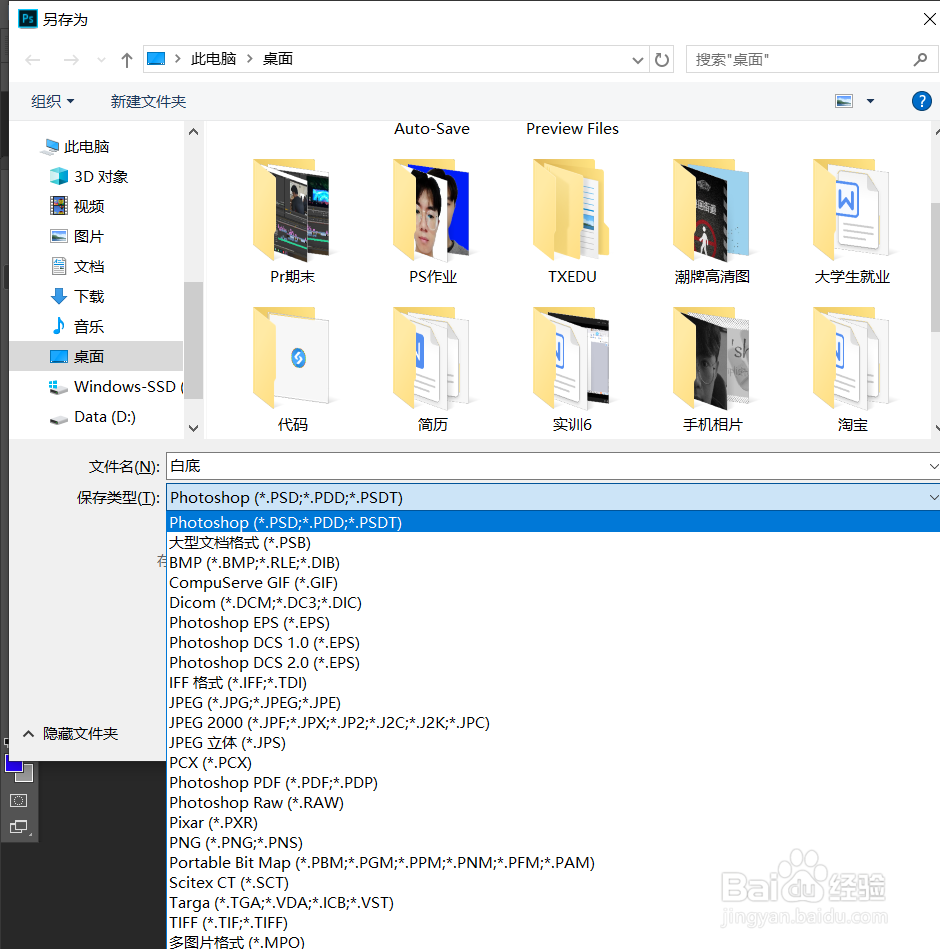940x949 pixels.
Task: Select the 大学生就业 folder
Action: [x=852, y=222]
